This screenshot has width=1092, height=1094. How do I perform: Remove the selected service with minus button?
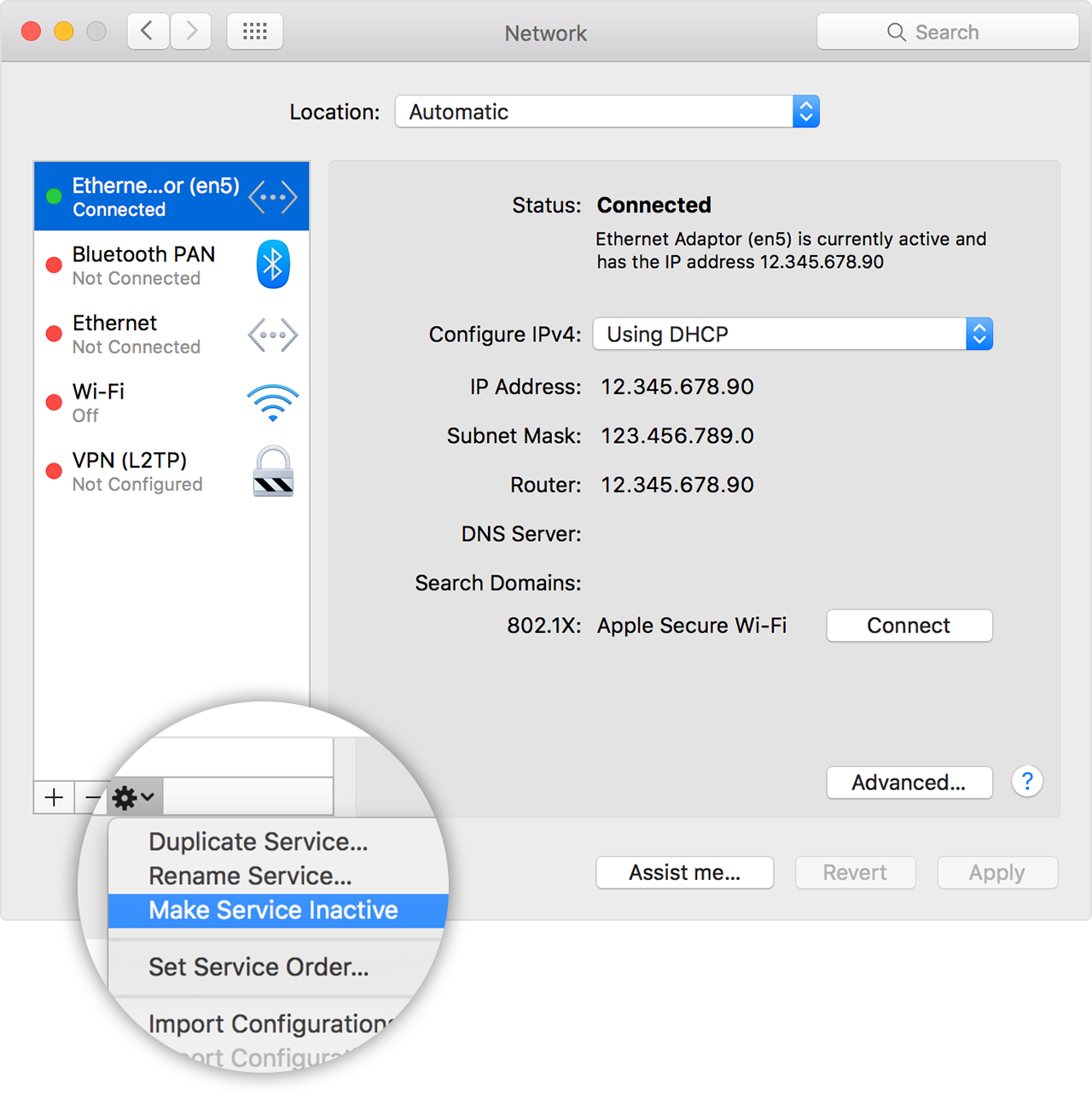tap(92, 797)
